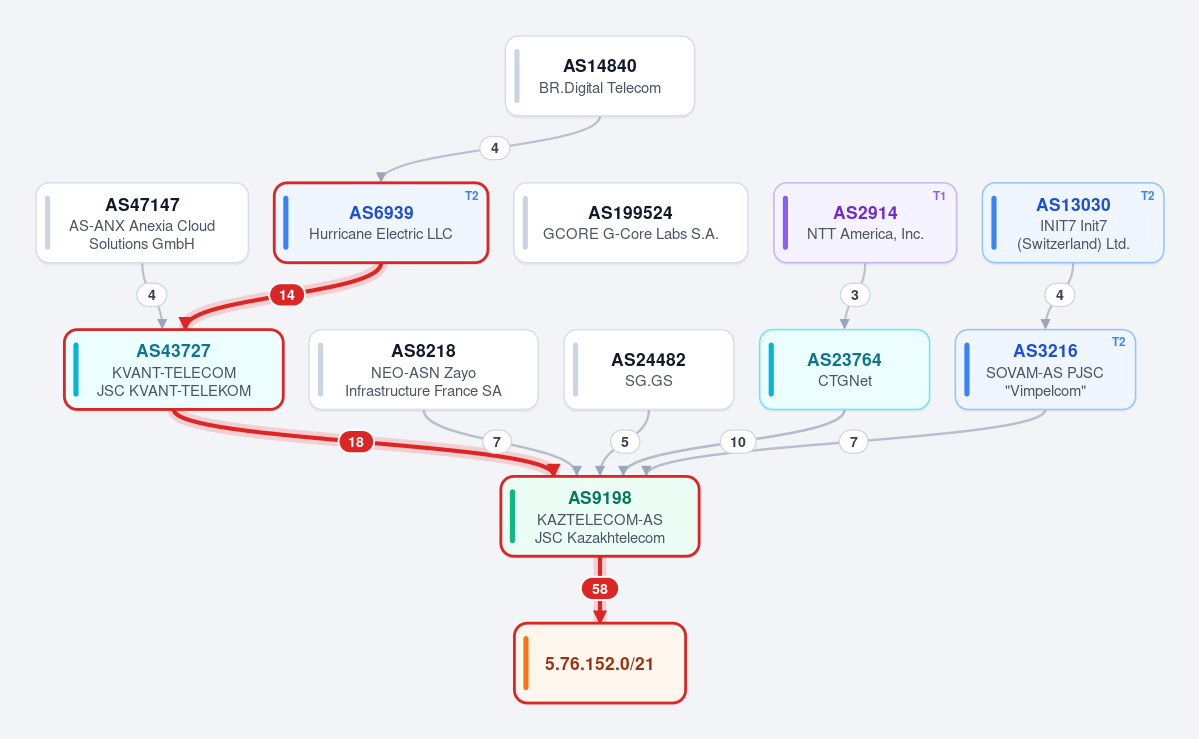
Task: Select the 5.76.152.0/21 prefix node
Action: pos(600,663)
